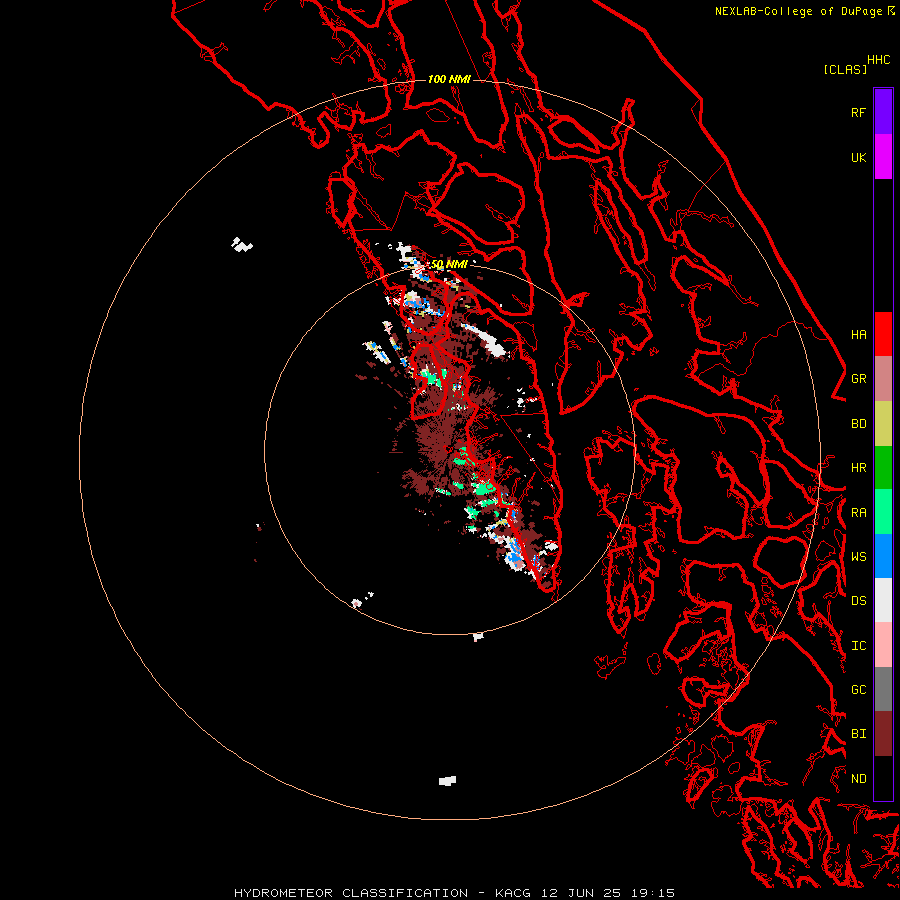
Task: Click the WS legend label
Action: click(x=858, y=556)
